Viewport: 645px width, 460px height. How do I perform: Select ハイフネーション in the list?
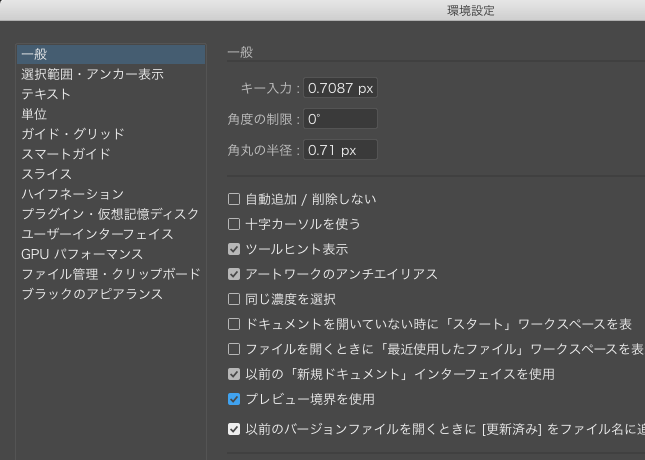coord(111,194)
